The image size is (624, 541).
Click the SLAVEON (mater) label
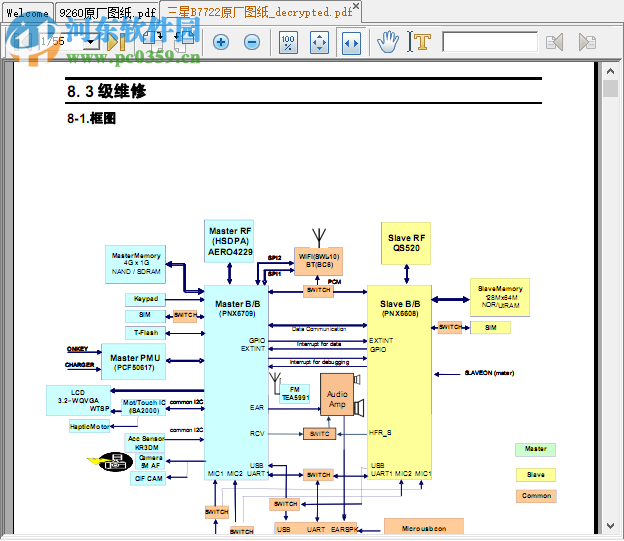point(489,373)
